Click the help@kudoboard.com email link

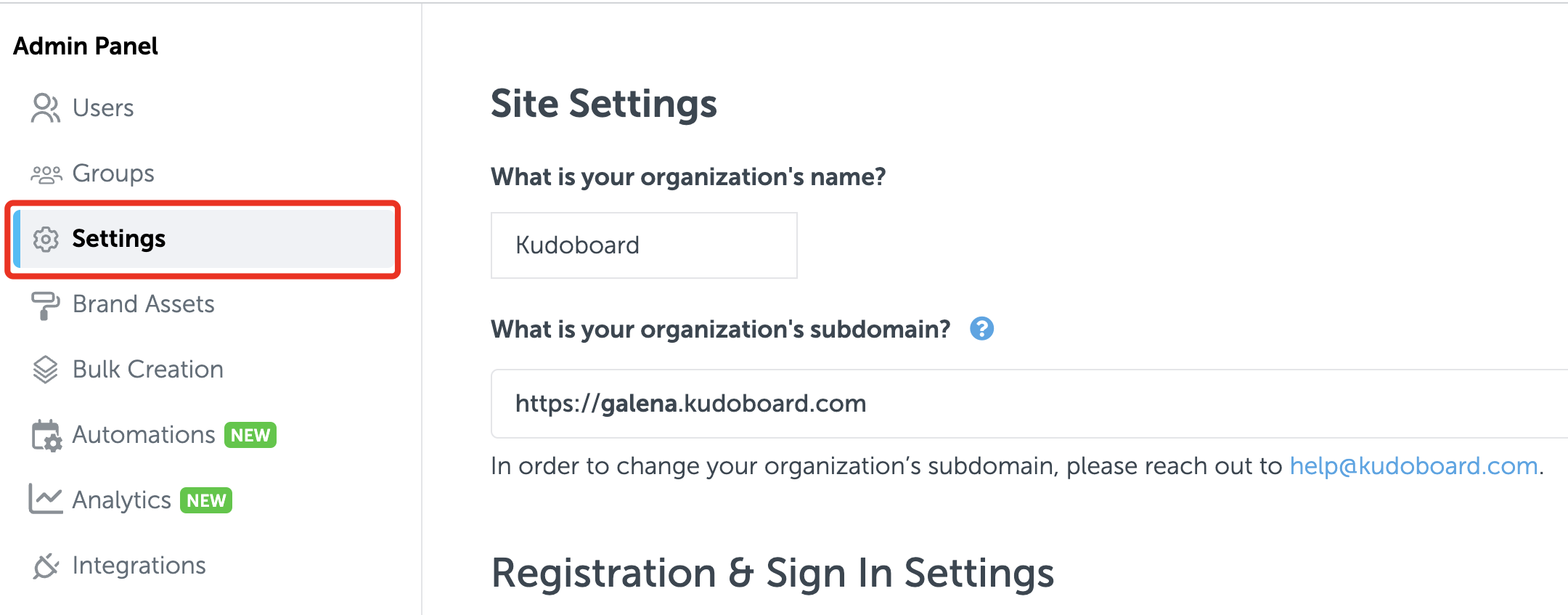click(x=1413, y=466)
